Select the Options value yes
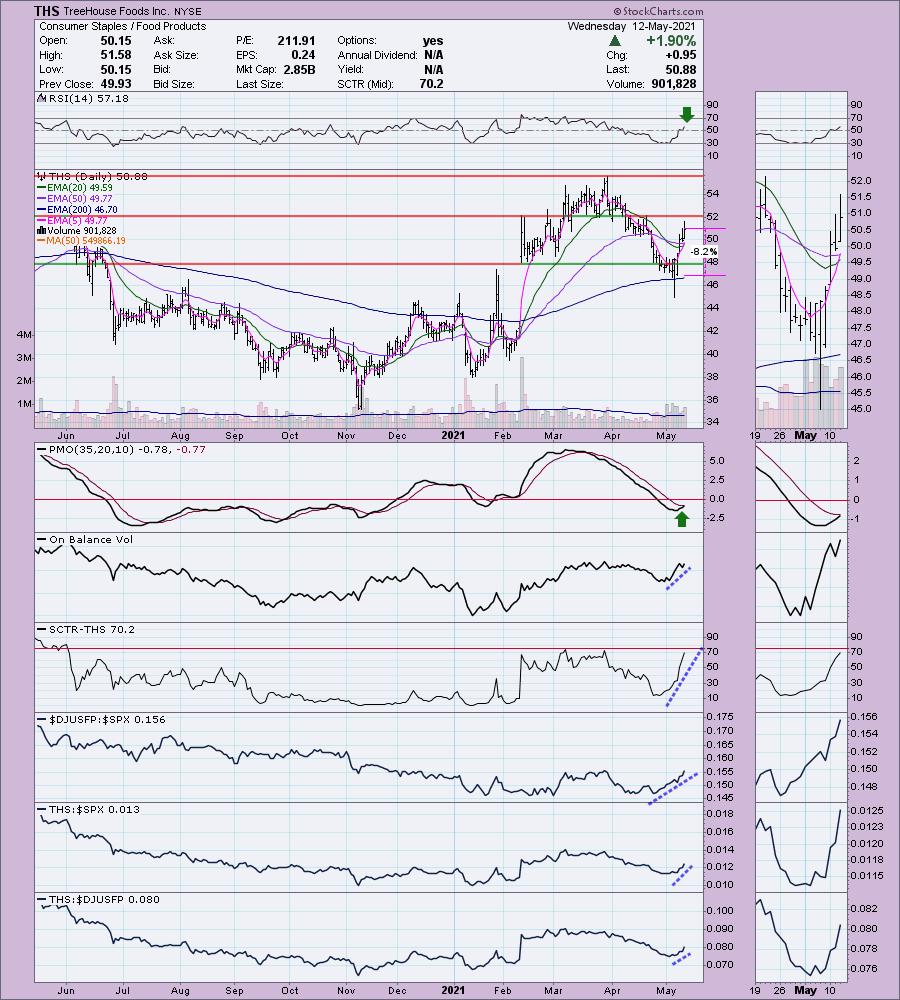The image size is (900, 1000). tap(432, 40)
